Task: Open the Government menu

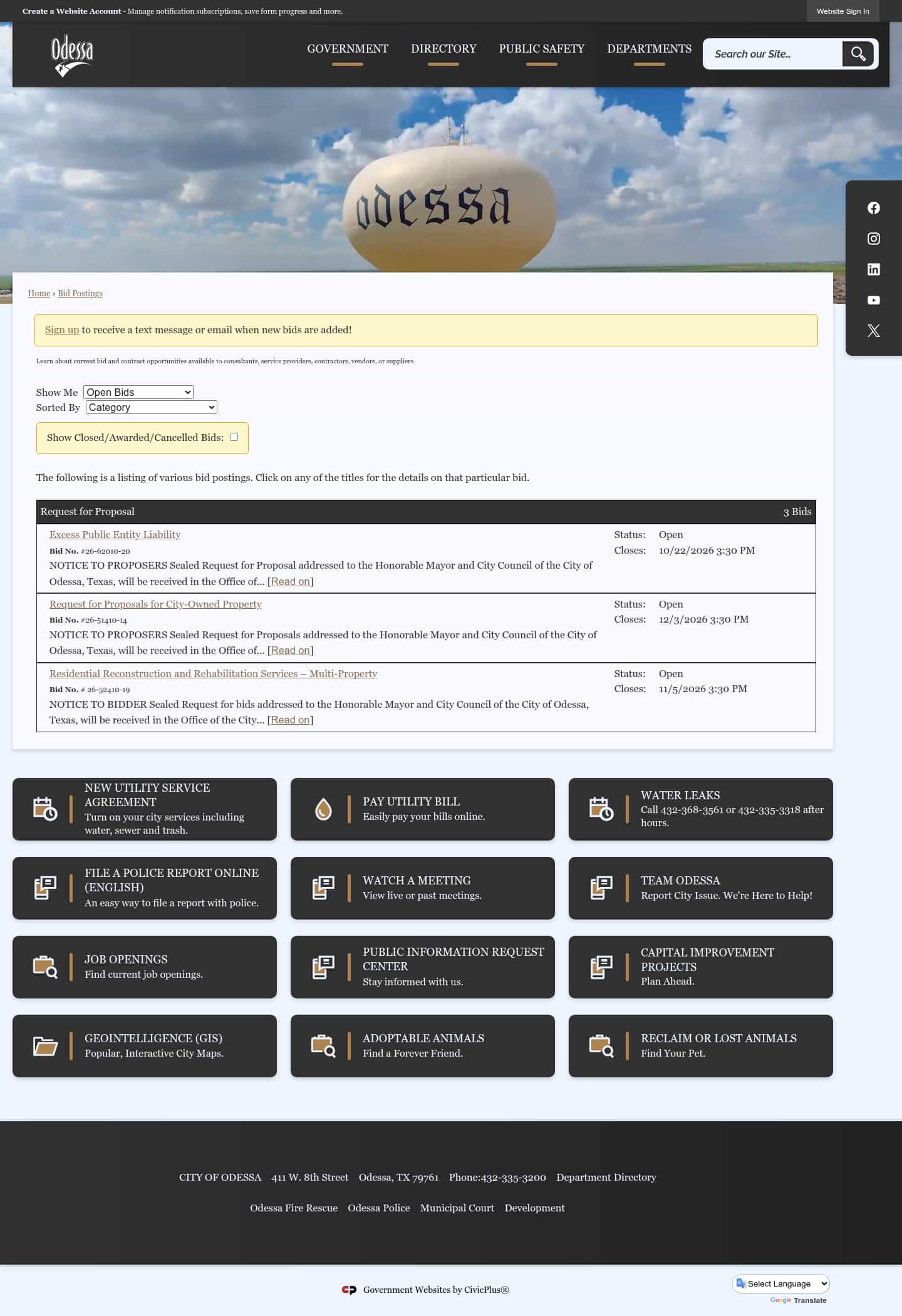Action: coord(348,49)
